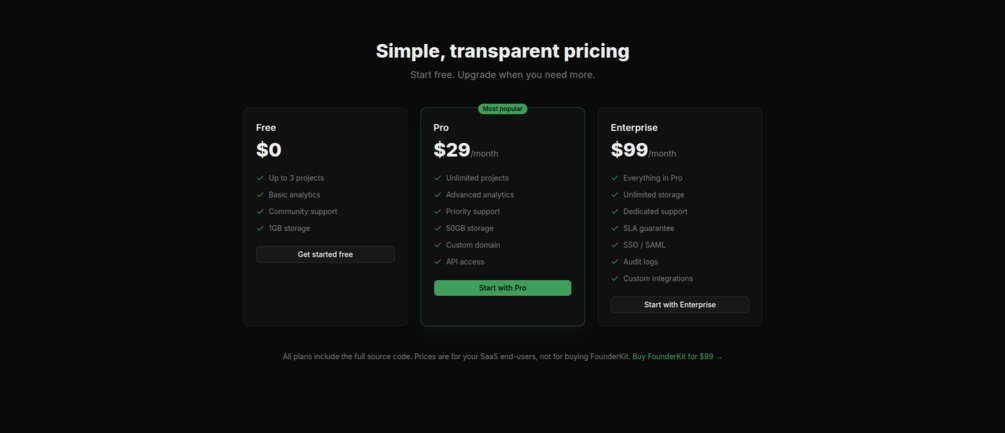Image resolution: width=1005 pixels, height=433 pixels.
Task: Choose the Start with Enterprise button
Action: click(x=680, y=305)
